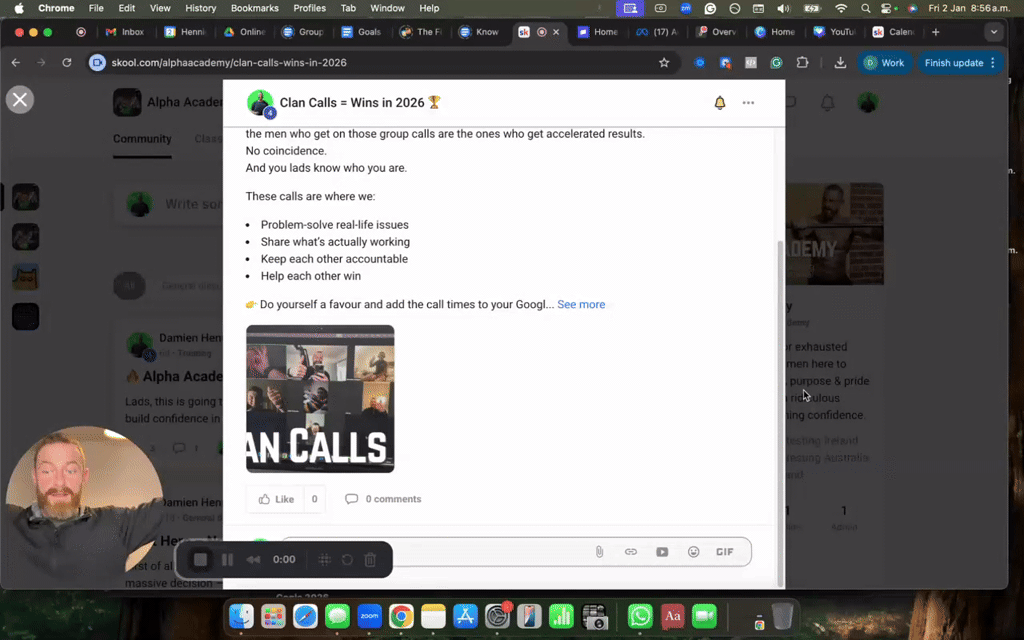Open the emoji picker in the comment box
Viewport: 1024px width, 640px height.
(x=694, y=552)
